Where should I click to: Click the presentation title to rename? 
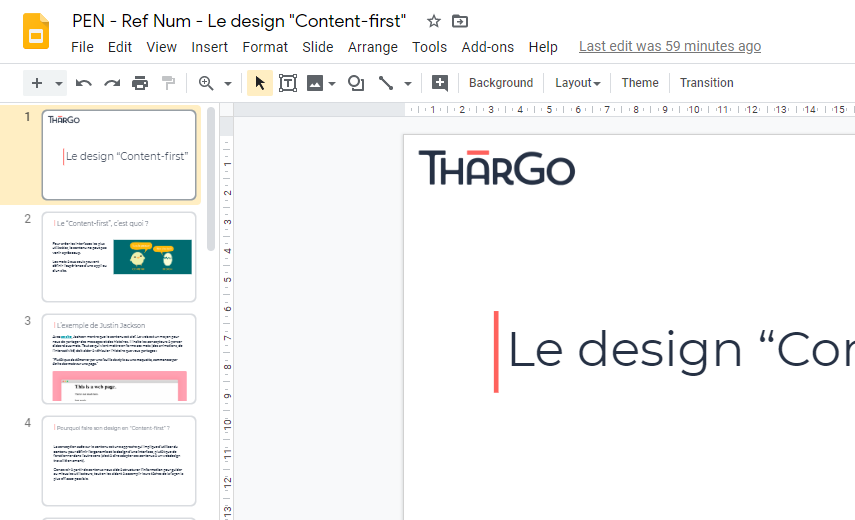tap(239, 21)
